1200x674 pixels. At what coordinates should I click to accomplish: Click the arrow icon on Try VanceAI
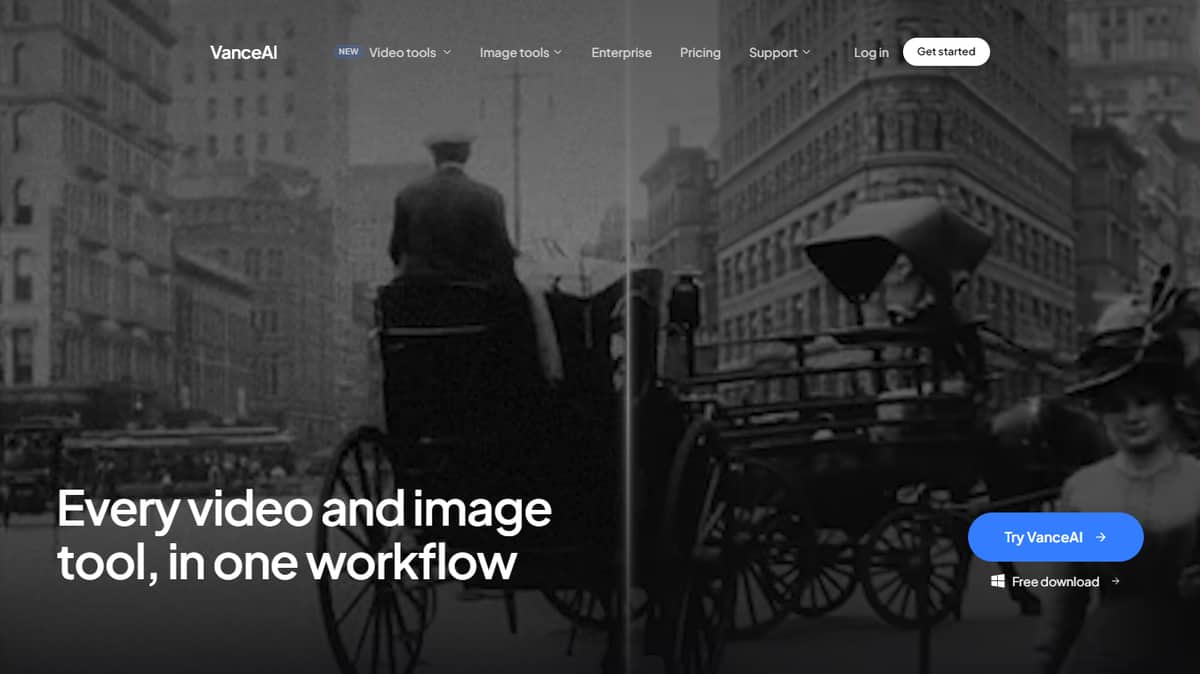[x=1101, y=537]
